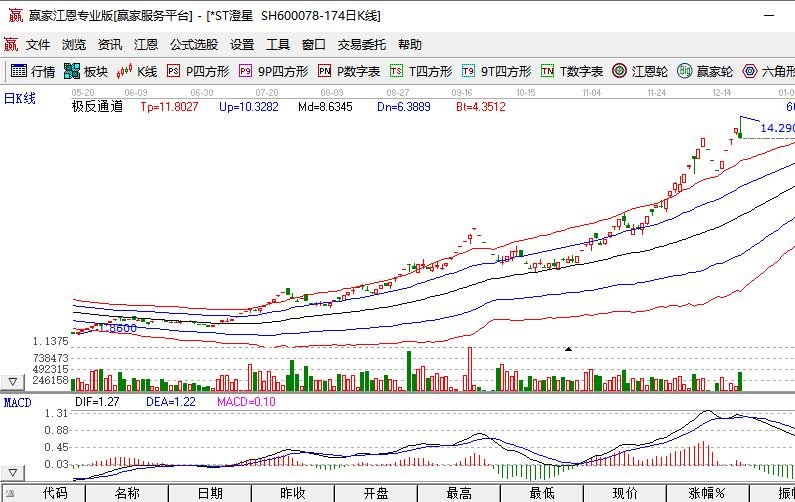This screenshot has height=502, width=795.
Task: Open the 设置 menu
Action: [242, 45]
